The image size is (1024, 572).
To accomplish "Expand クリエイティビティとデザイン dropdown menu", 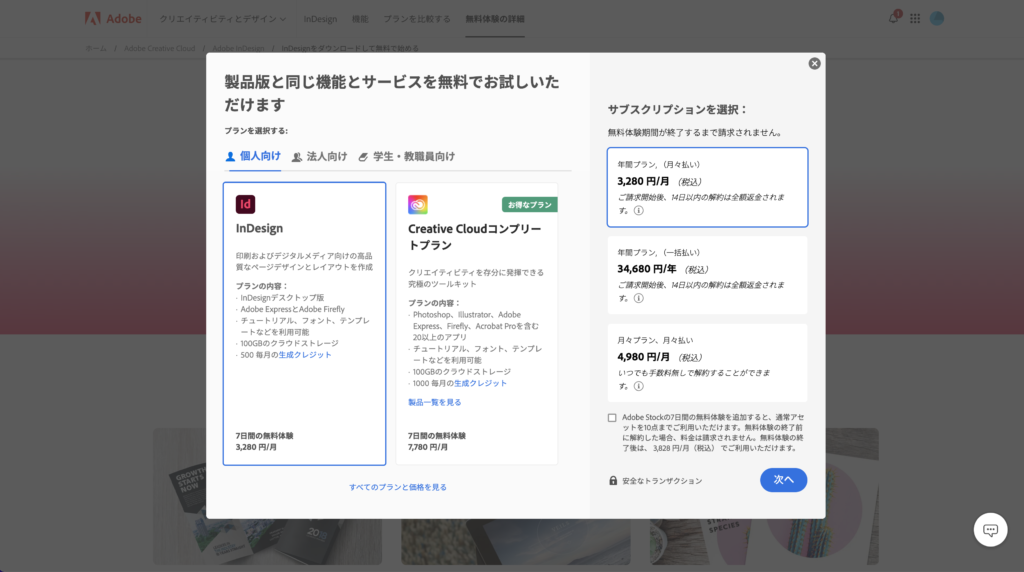I will 223,19.
